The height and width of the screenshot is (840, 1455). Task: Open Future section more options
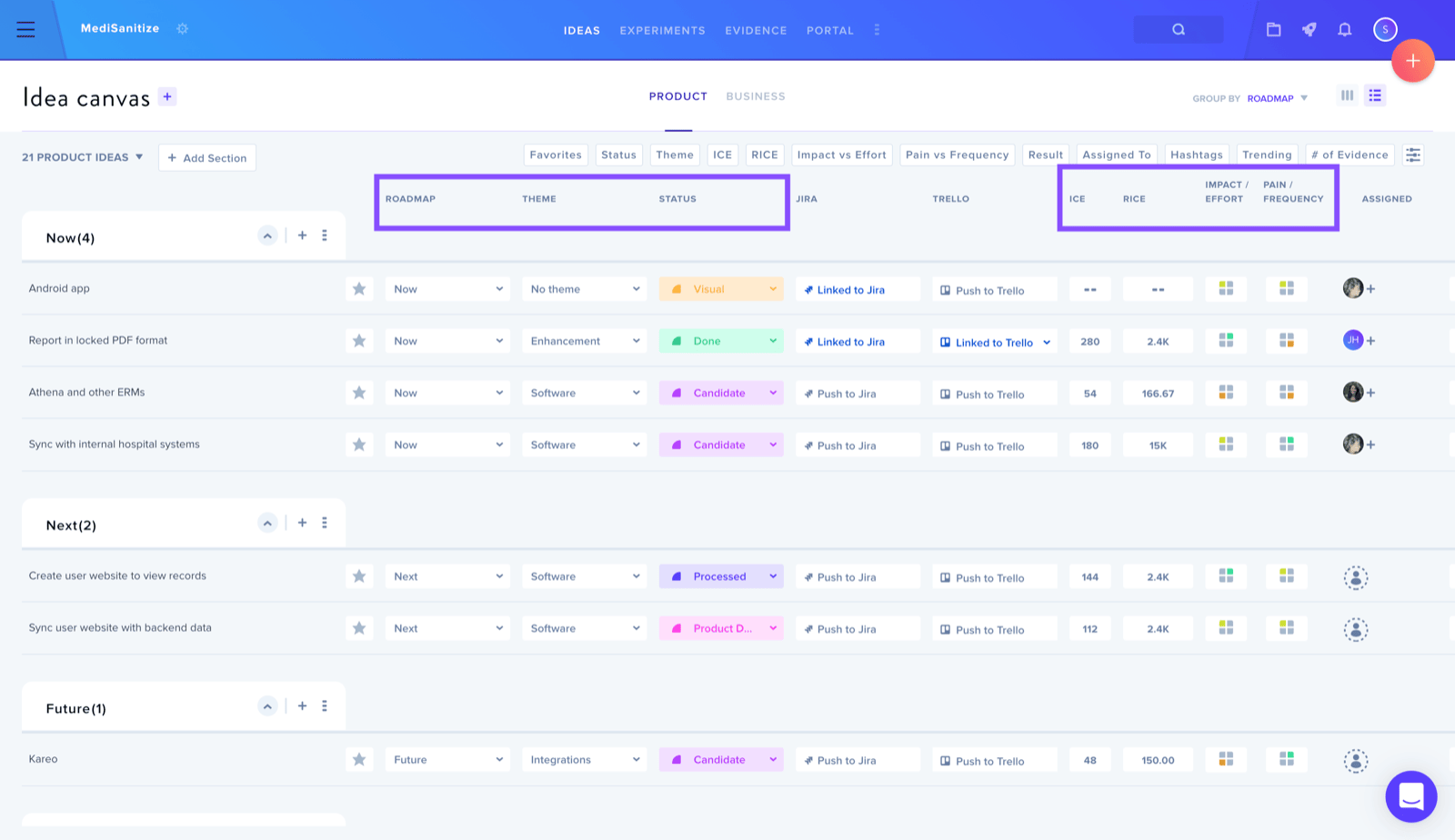coord(325,705)
